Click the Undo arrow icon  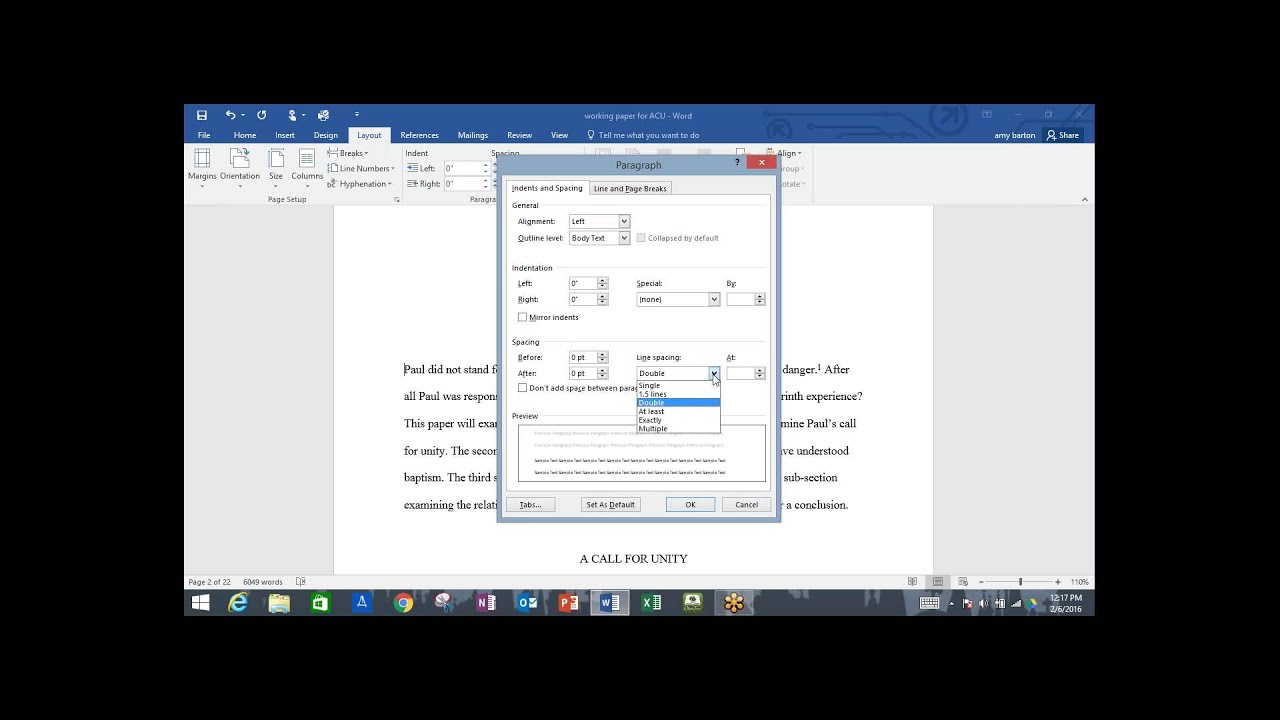[230, 115]
